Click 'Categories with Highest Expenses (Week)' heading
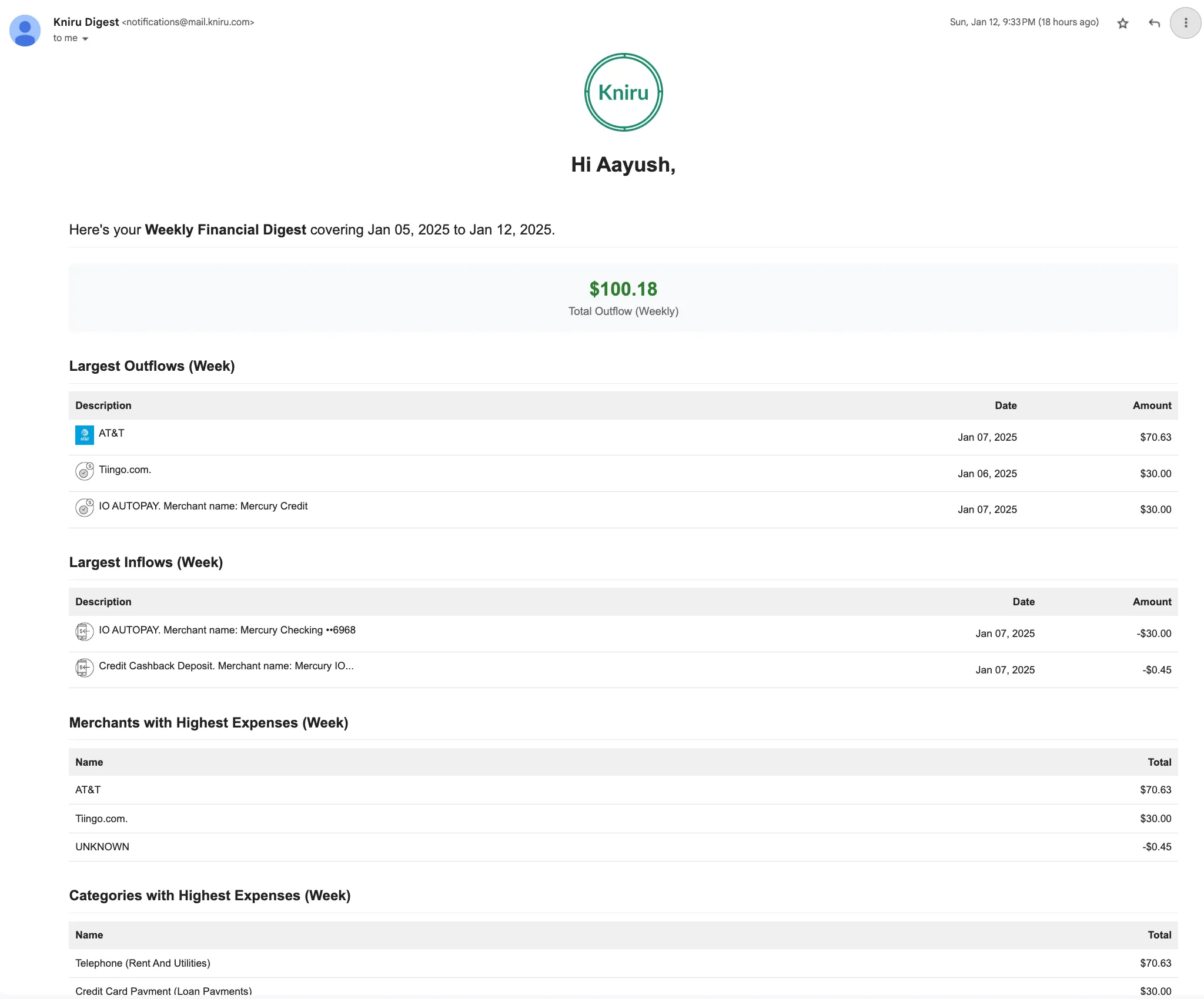Image resolution: width=1204 pixels, height=999 pixels. coord(210,896)
